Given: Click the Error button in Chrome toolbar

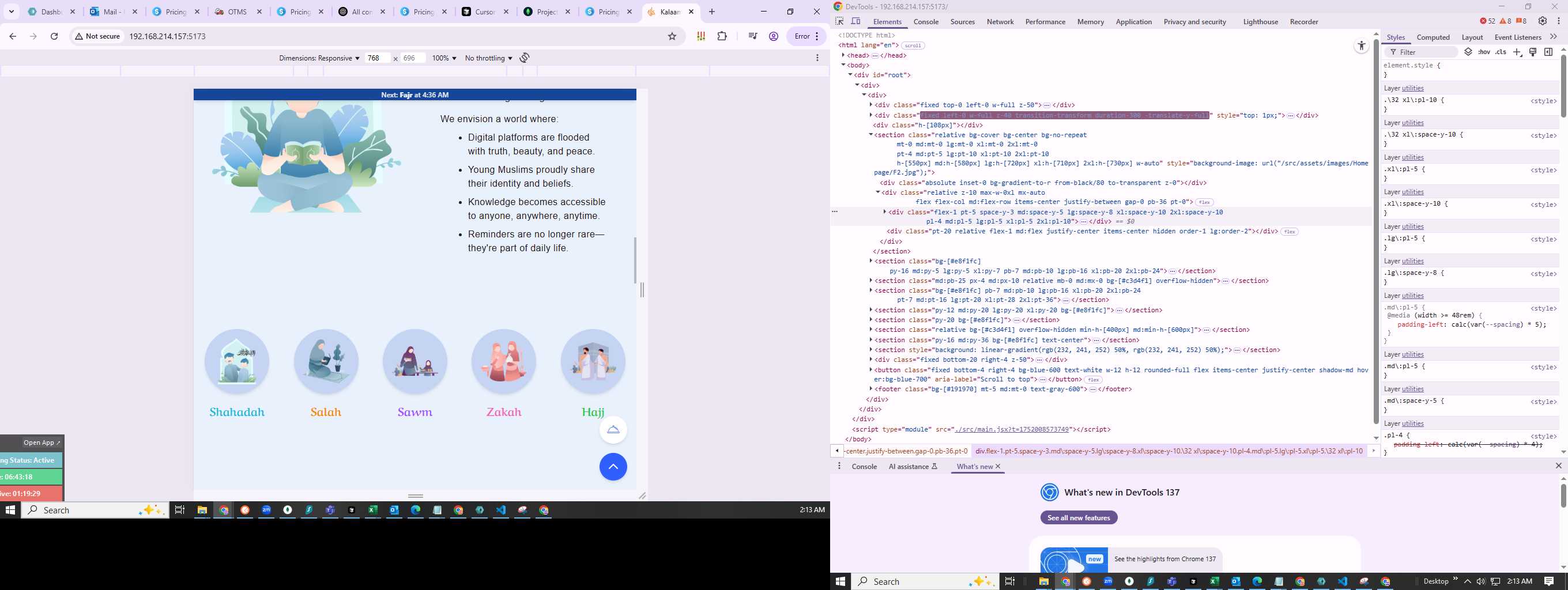Looking at the screenshot, I should point(808,36).
